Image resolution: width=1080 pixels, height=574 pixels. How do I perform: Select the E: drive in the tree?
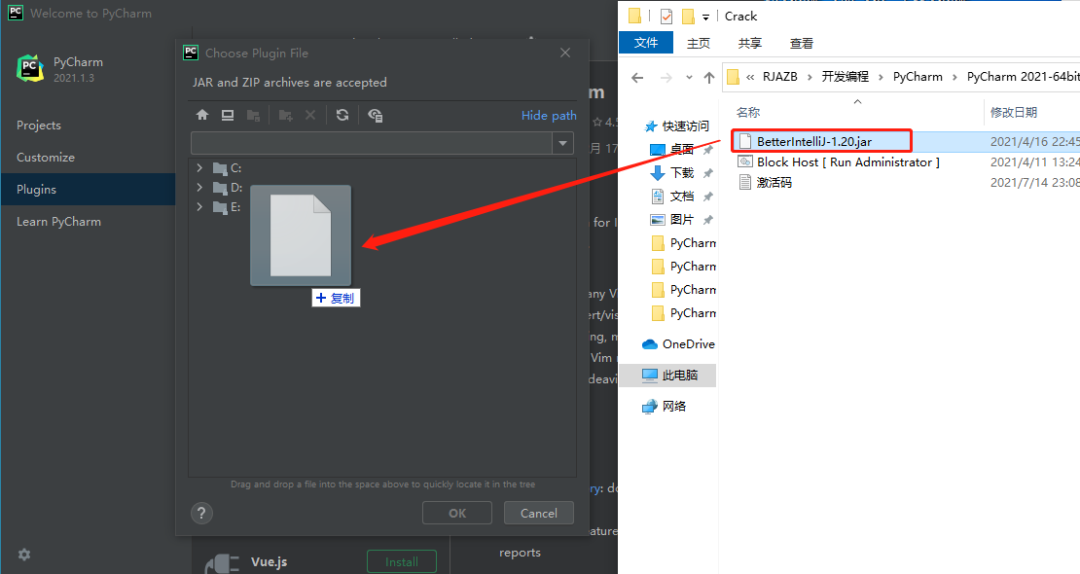(x=227, y=207)
